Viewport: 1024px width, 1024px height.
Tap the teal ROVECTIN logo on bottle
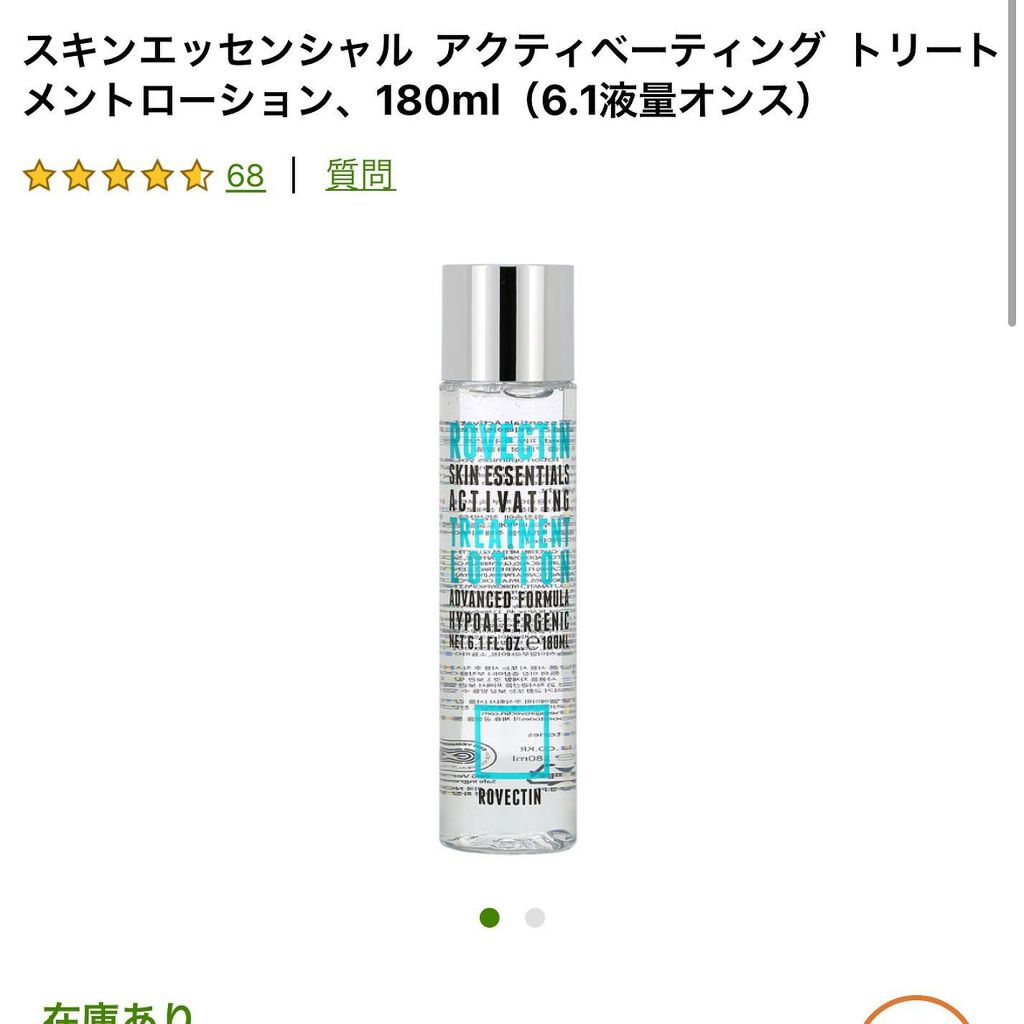(509, 441)
